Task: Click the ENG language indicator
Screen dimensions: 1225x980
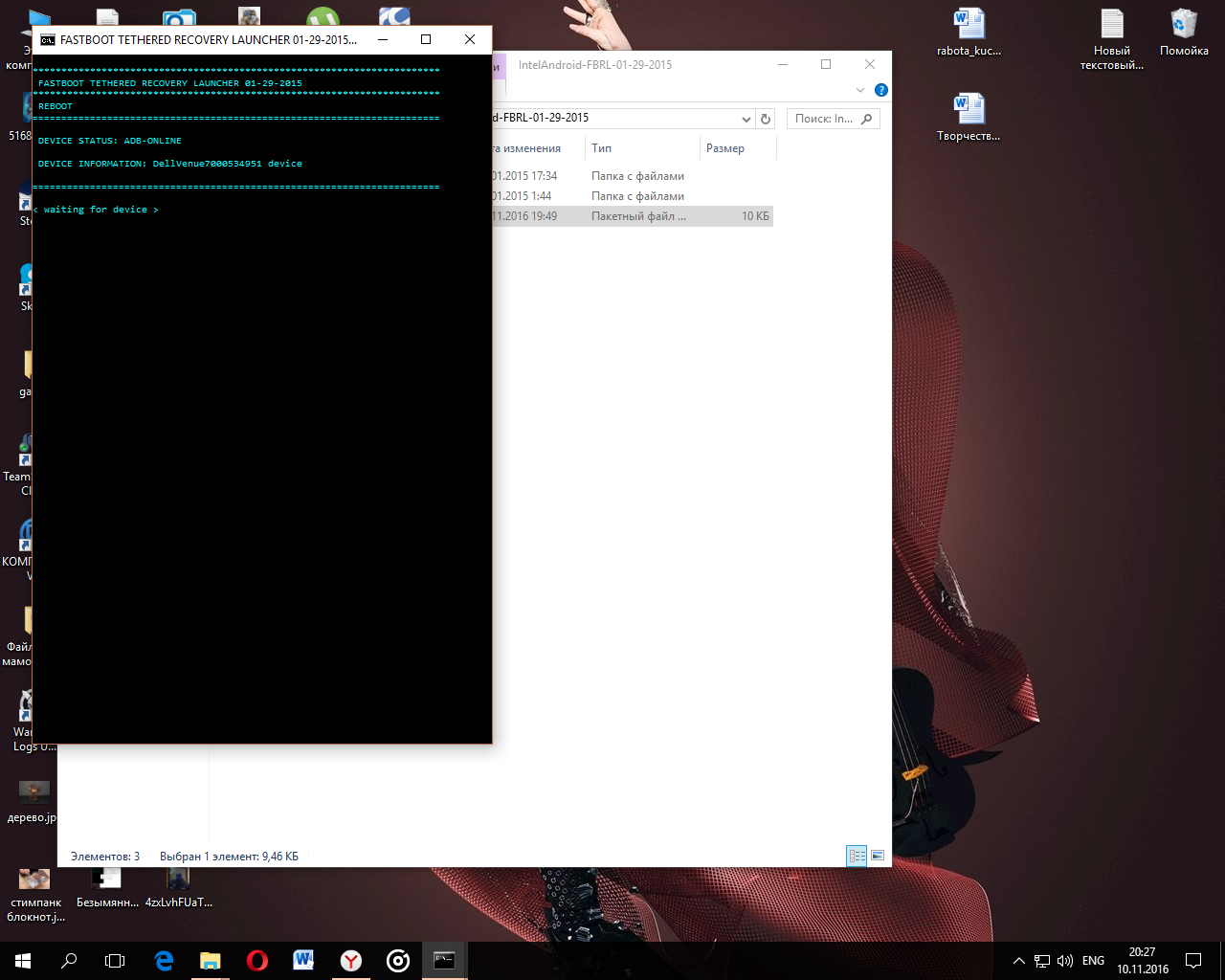Action: (x=1093, y=961)
